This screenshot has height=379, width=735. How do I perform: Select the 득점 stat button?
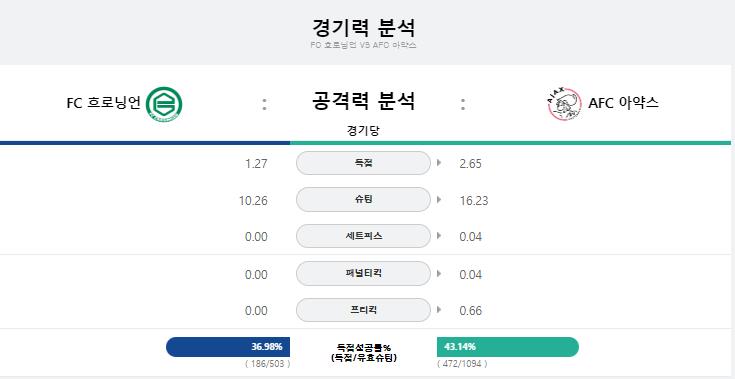click(363, 163)
